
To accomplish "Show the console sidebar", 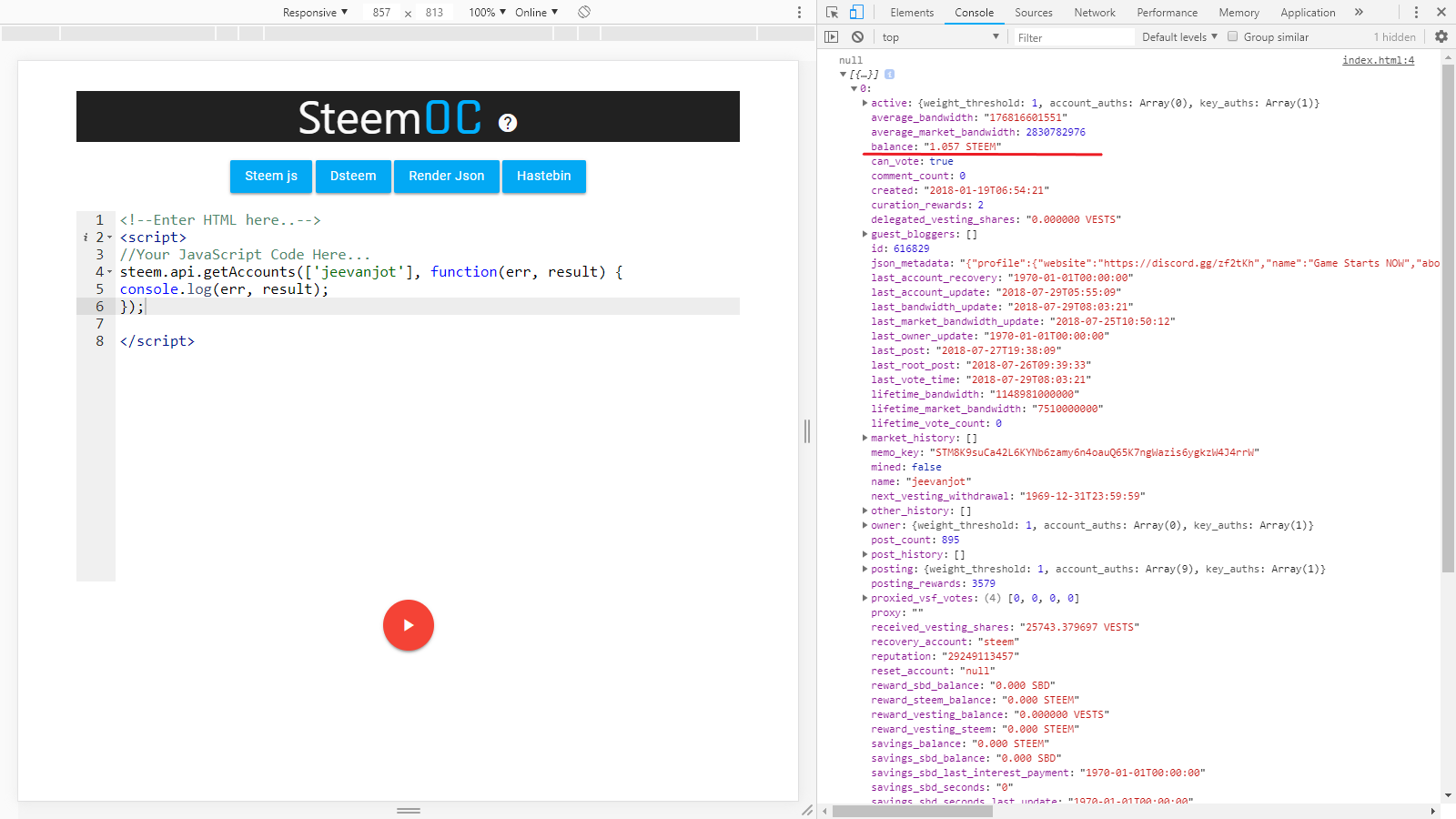I will 831,36.
